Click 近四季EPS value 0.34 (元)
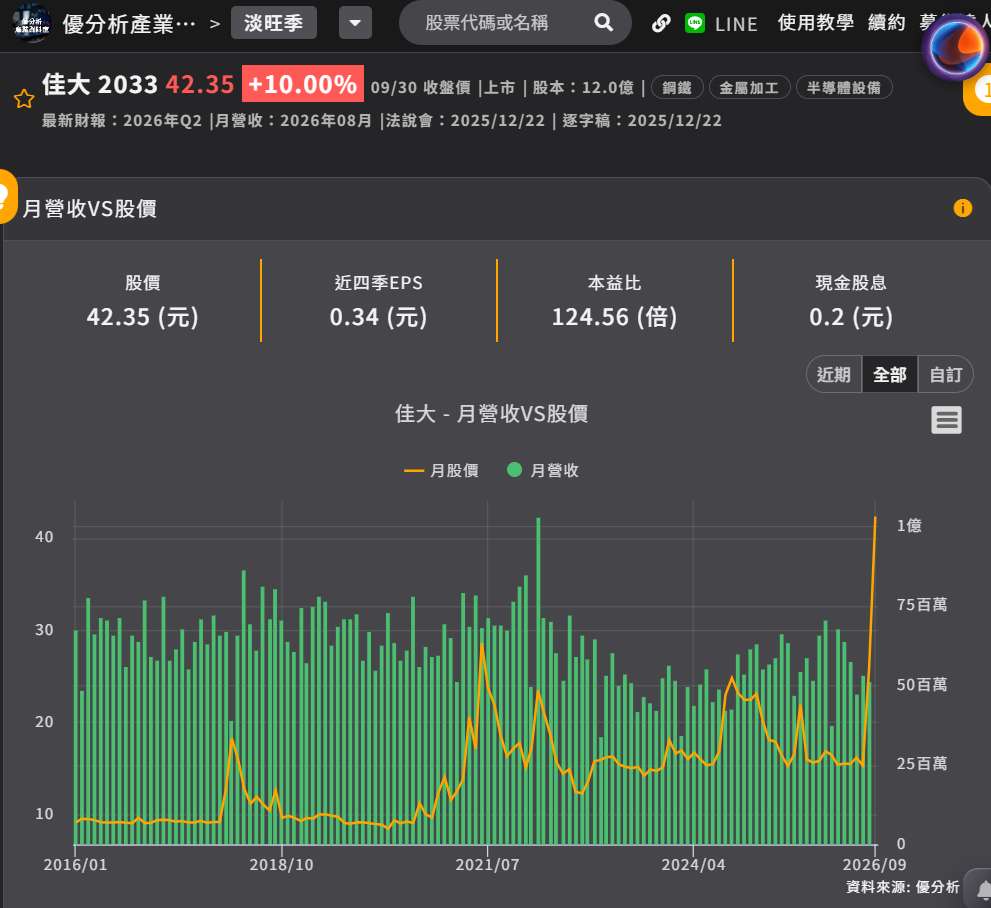This screenshot has width=991, height=908. [x=378, y=317]
